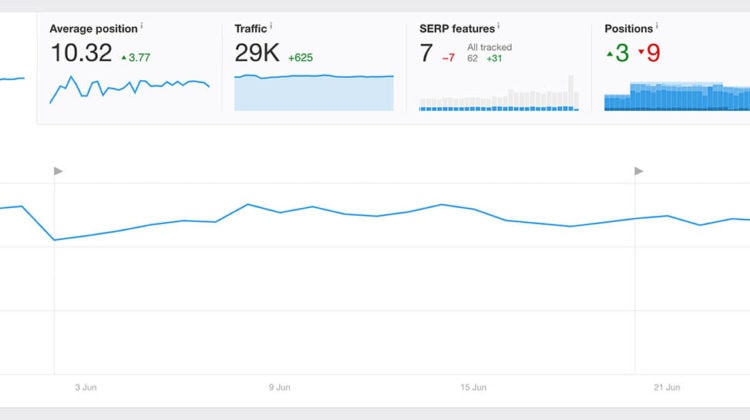This screenshot has width=750, height=420.
Task: Click info icon next to Traffic
Action: point(271,25)
